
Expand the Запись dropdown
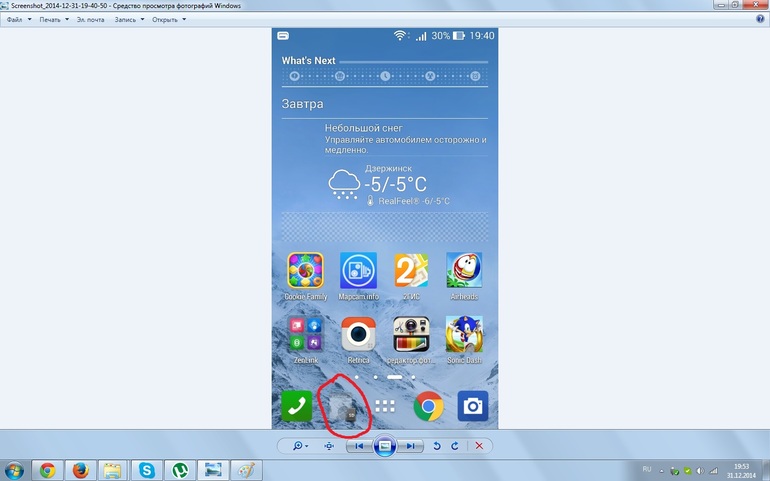[128, 19]
